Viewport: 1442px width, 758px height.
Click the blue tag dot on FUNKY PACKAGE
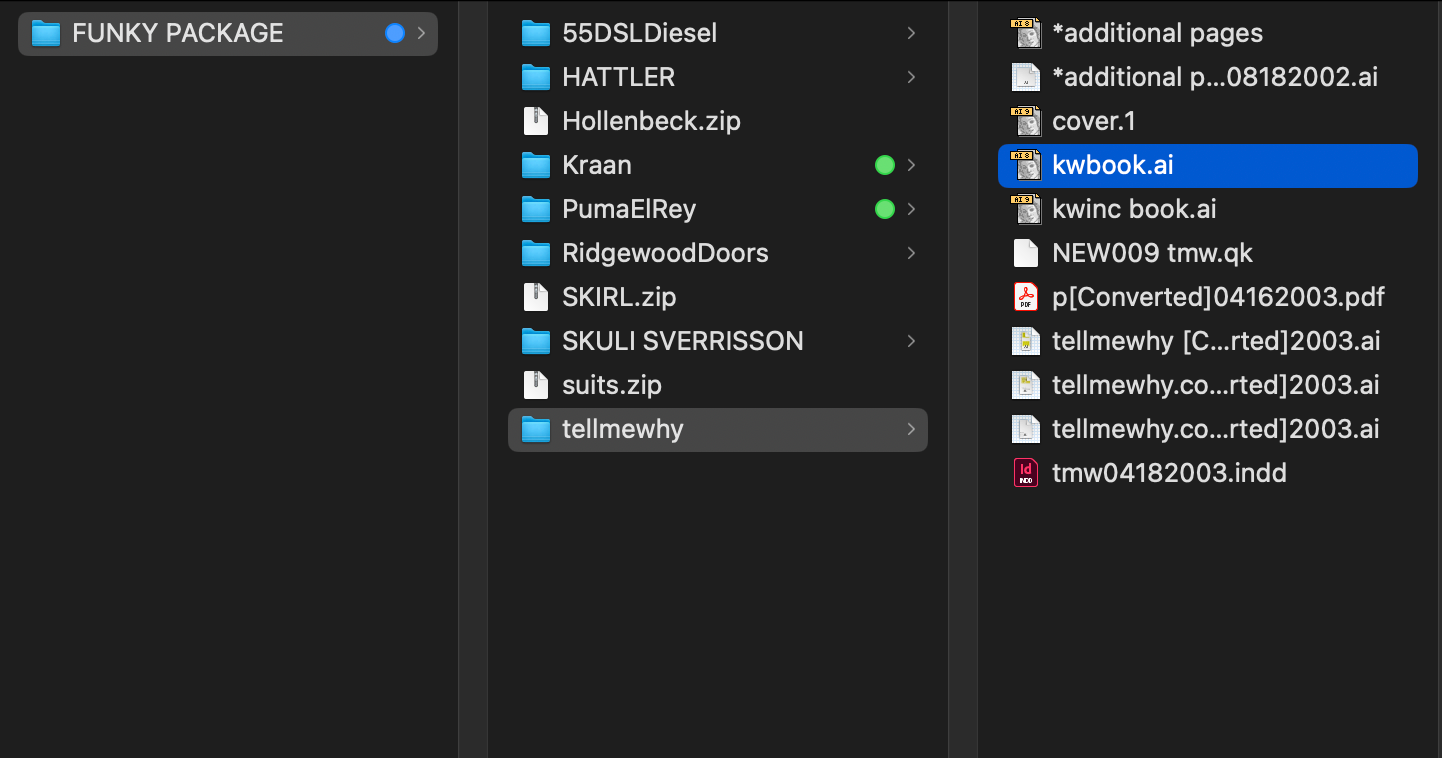coord(395,33)
